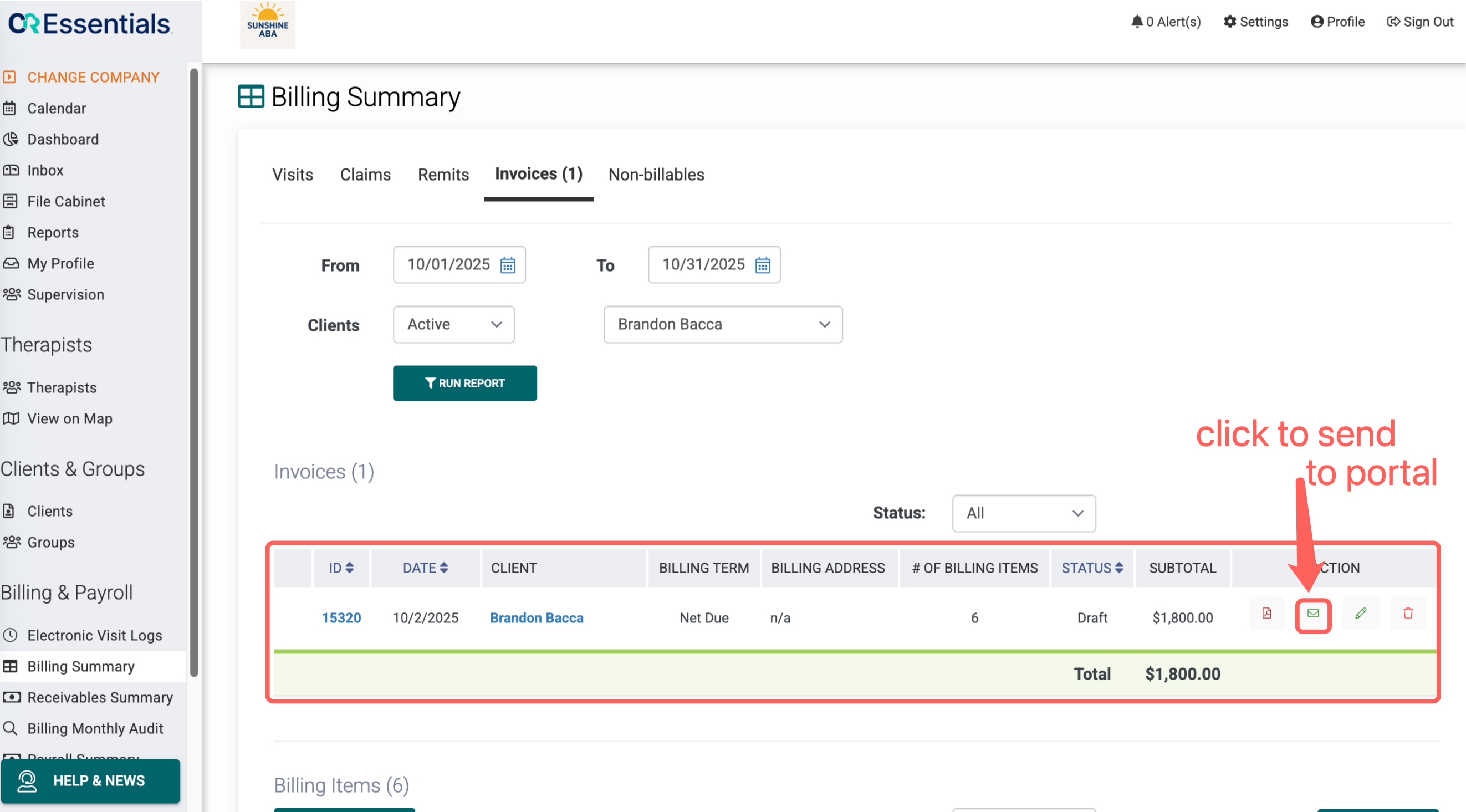The height and width of the screenshot is (812, 1466).
Task: Switch to the Claims tab
Action: [365, 175]
